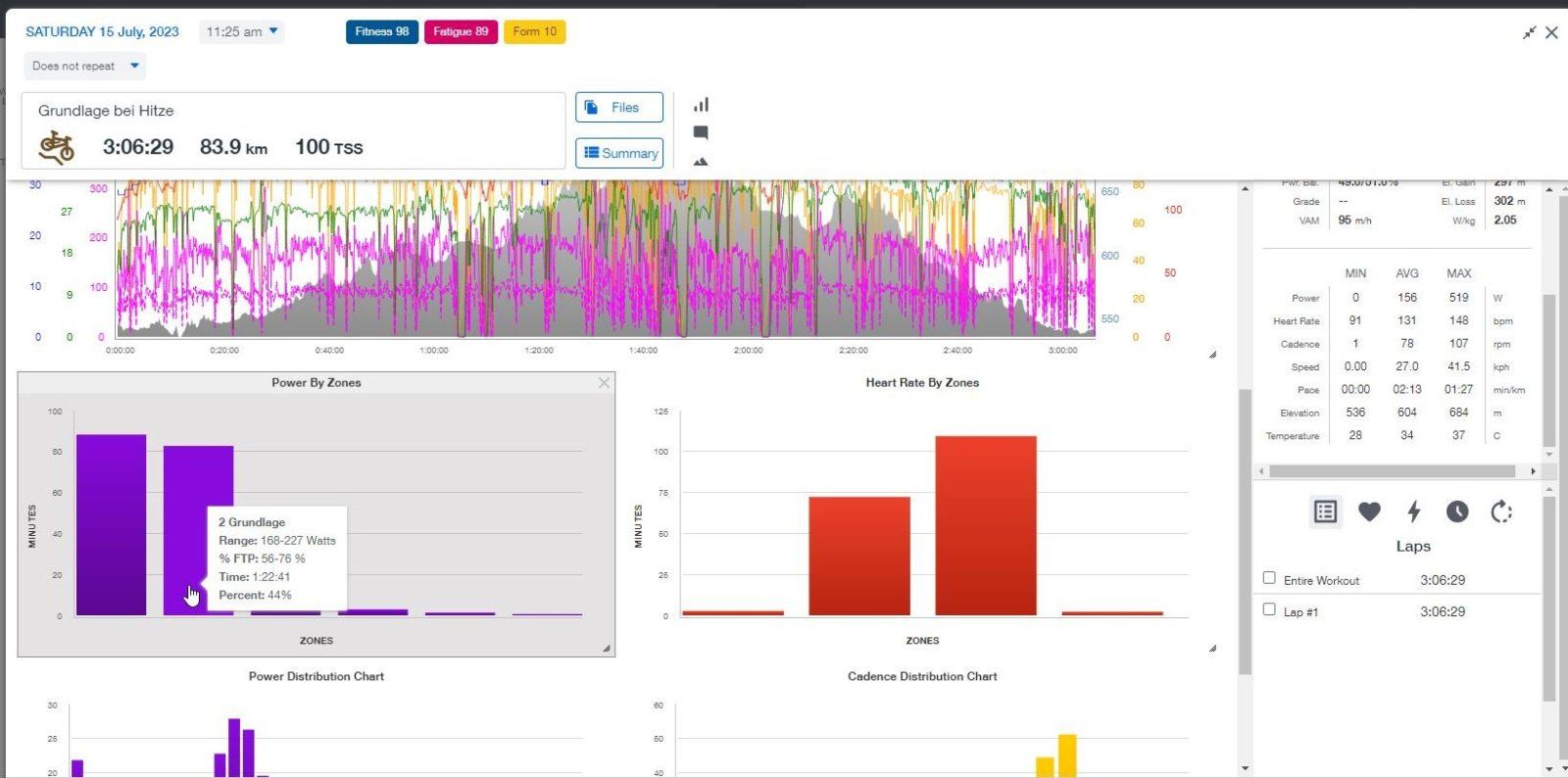The width and height of the screenshot is (1568, 778).
Task: Click the stats horizontal scrollbar thumb
Action: point(1393,471)
